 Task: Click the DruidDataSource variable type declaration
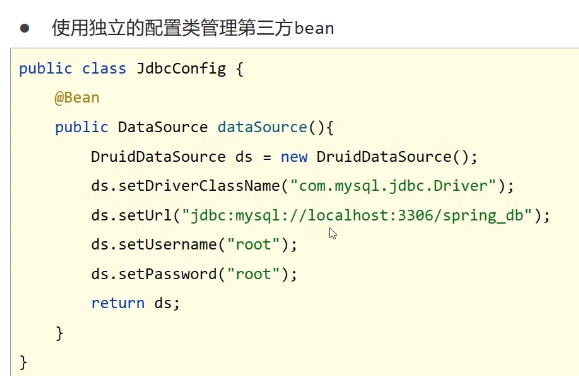158,157
